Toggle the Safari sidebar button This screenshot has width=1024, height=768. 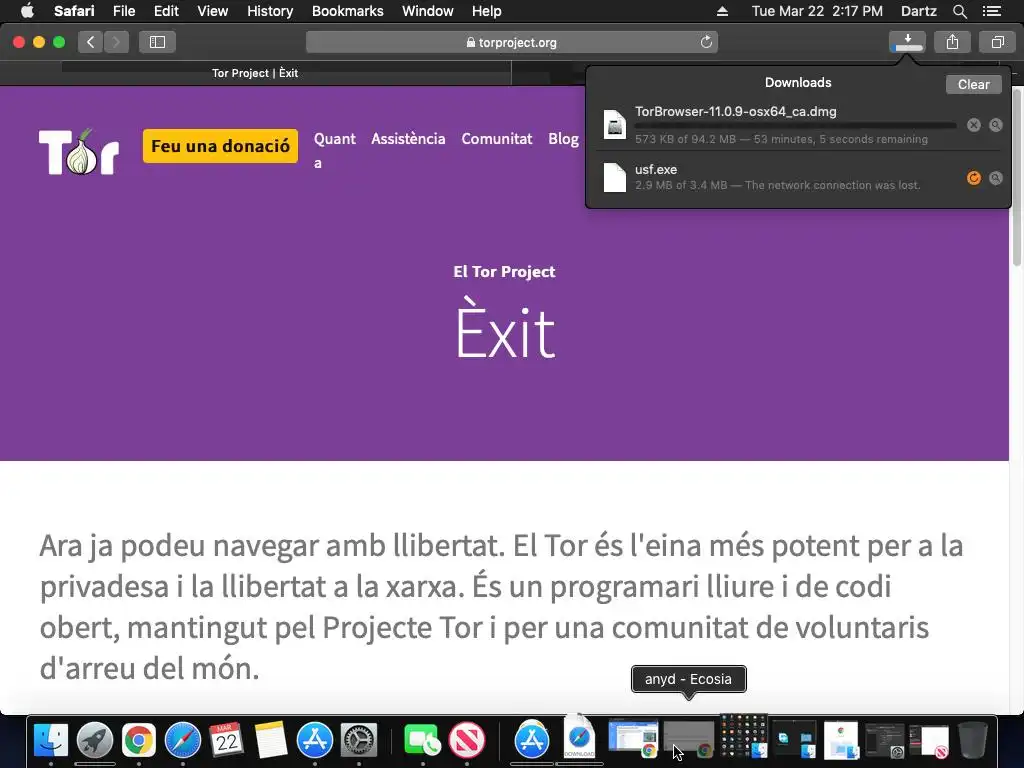point(157,42)
